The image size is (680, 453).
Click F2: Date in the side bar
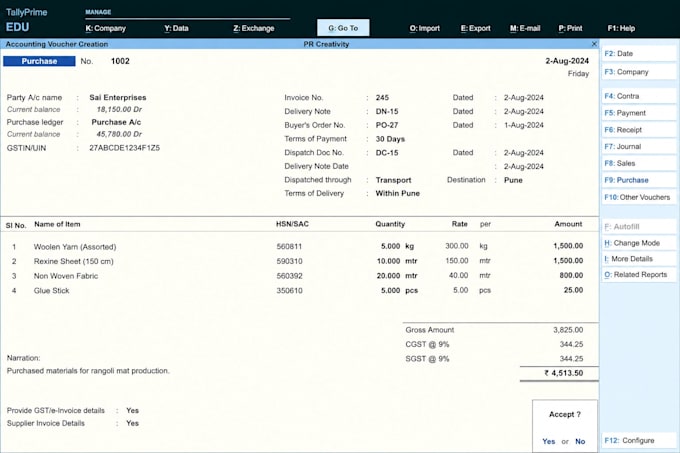(x=639, y=54)
